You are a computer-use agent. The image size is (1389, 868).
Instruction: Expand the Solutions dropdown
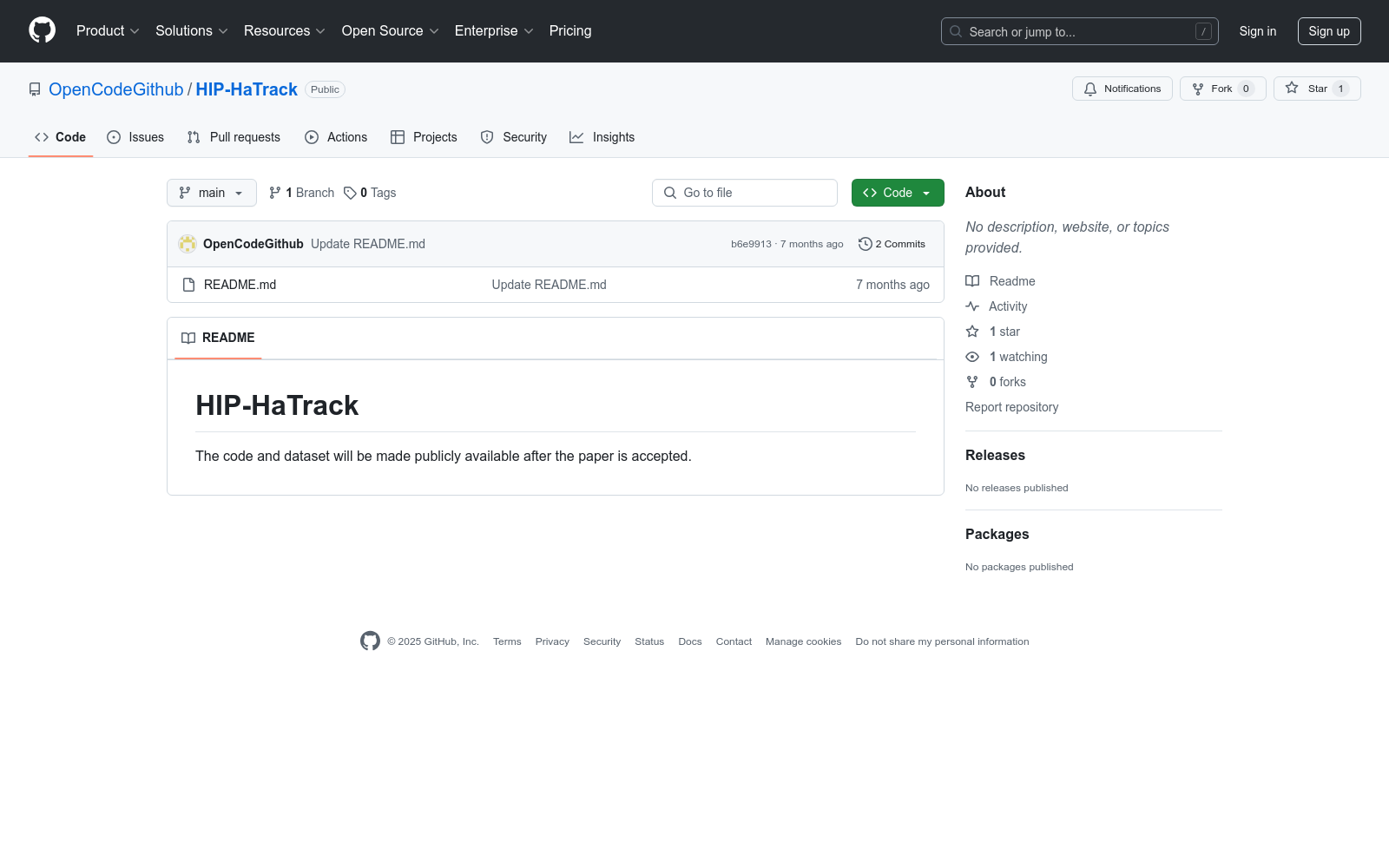(192, 31)
